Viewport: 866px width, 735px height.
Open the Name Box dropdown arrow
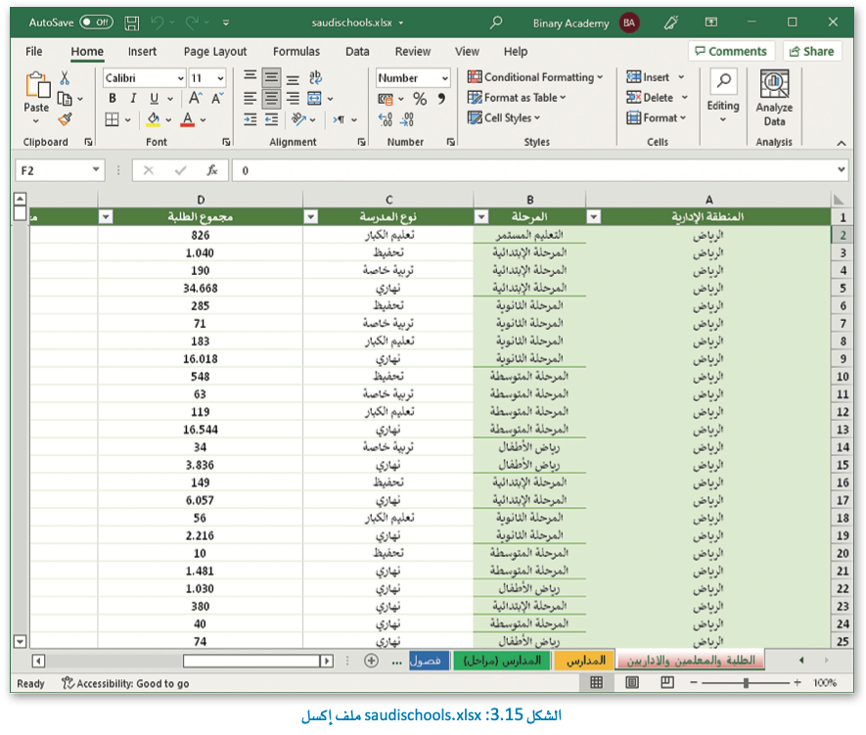click(96, 170)
